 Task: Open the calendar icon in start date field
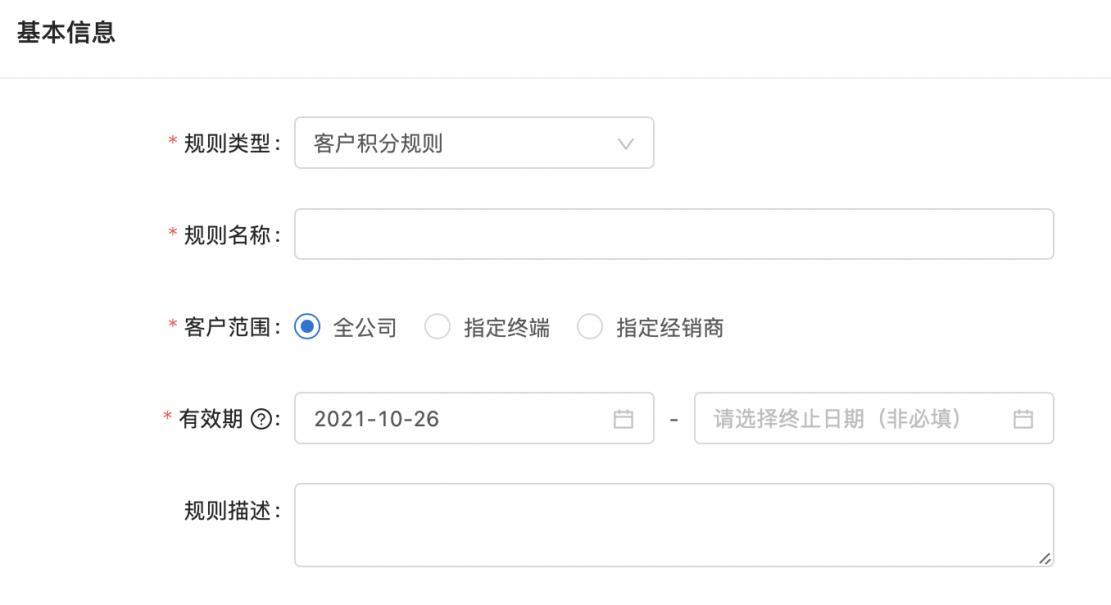(623, 419)
